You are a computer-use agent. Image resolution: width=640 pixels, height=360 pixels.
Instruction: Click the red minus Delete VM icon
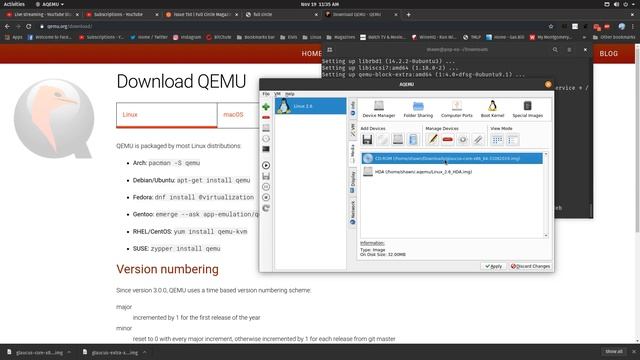point(266,118)
